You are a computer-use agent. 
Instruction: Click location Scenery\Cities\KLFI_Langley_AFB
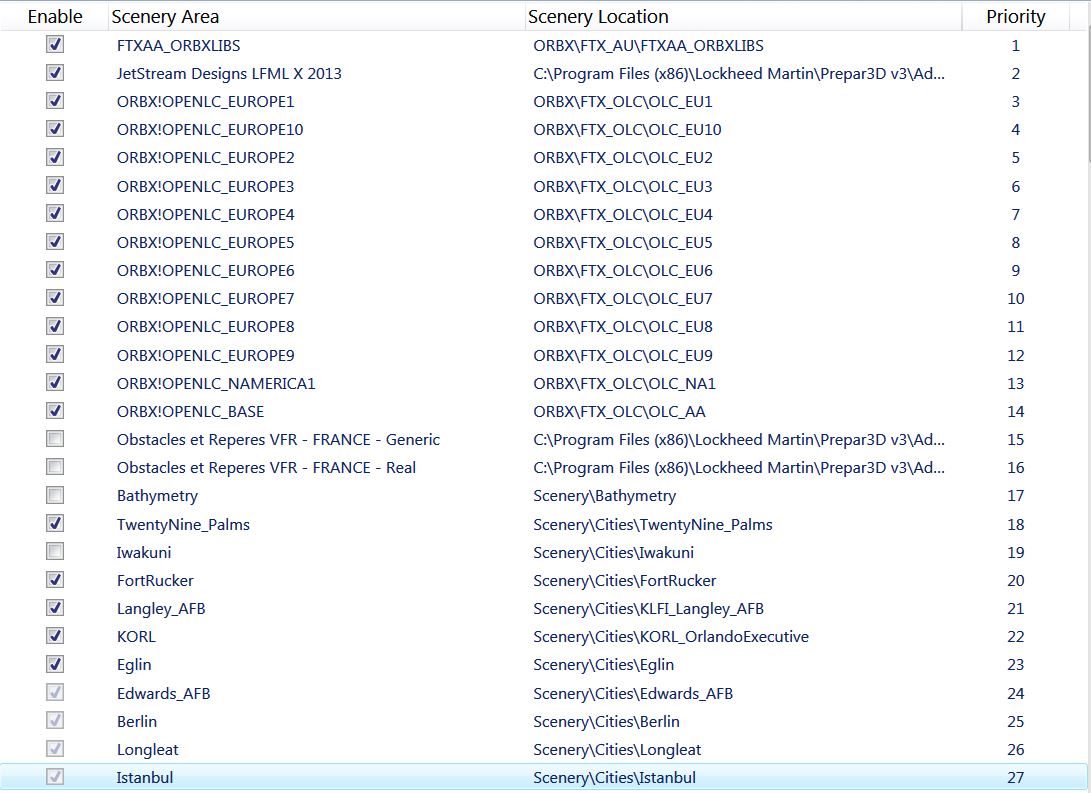[648, 609]
